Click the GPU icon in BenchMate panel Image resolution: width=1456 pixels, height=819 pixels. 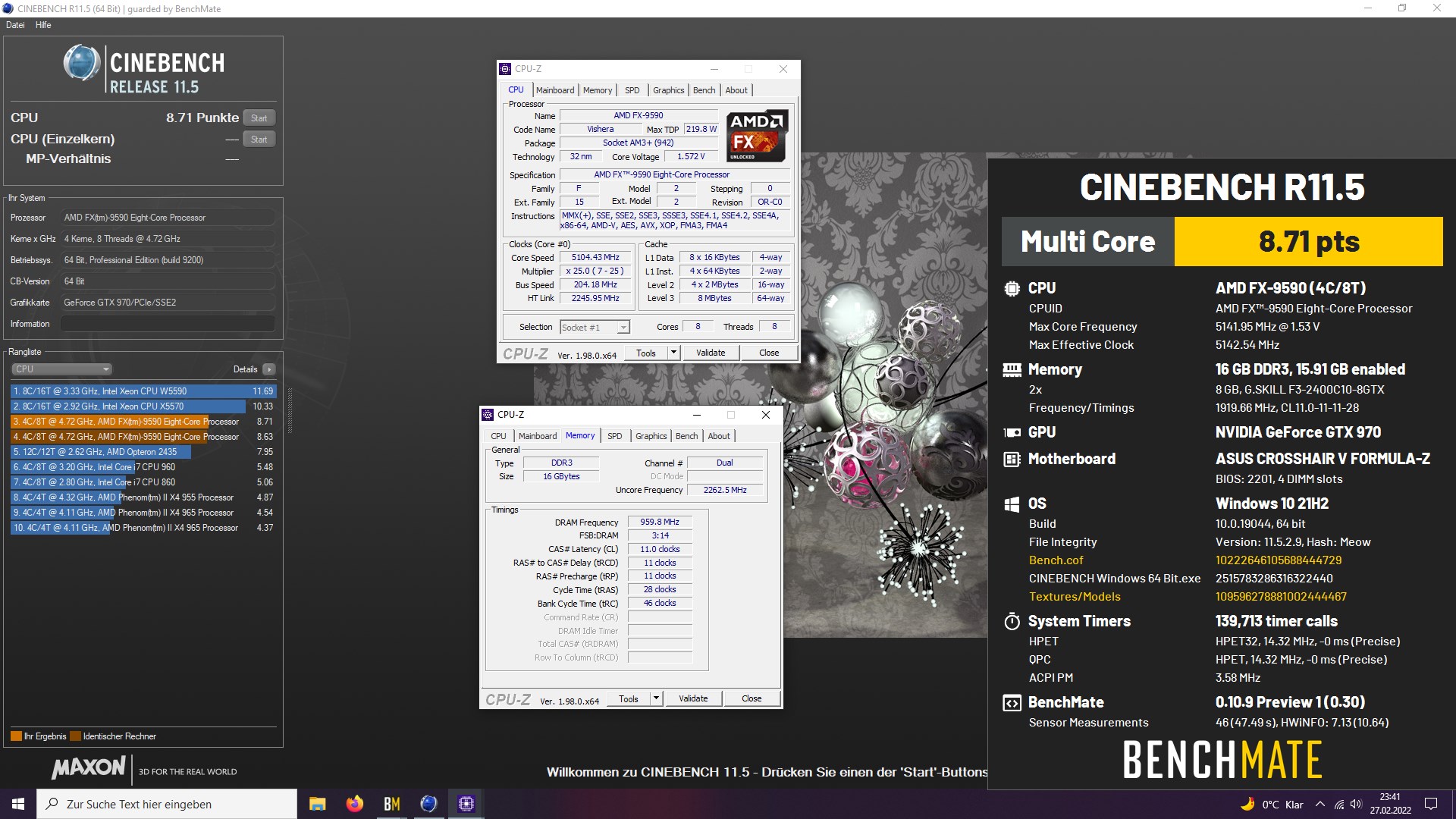1012,433
